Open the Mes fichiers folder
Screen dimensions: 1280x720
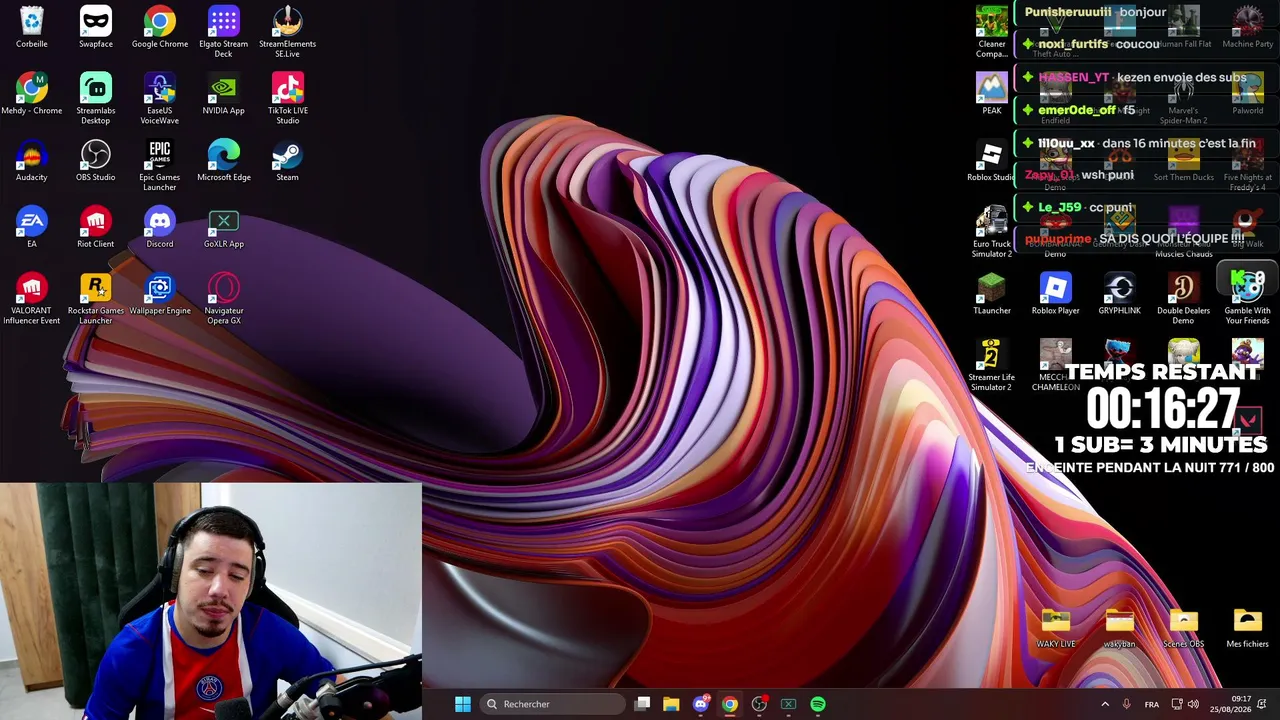(1248, 628)
